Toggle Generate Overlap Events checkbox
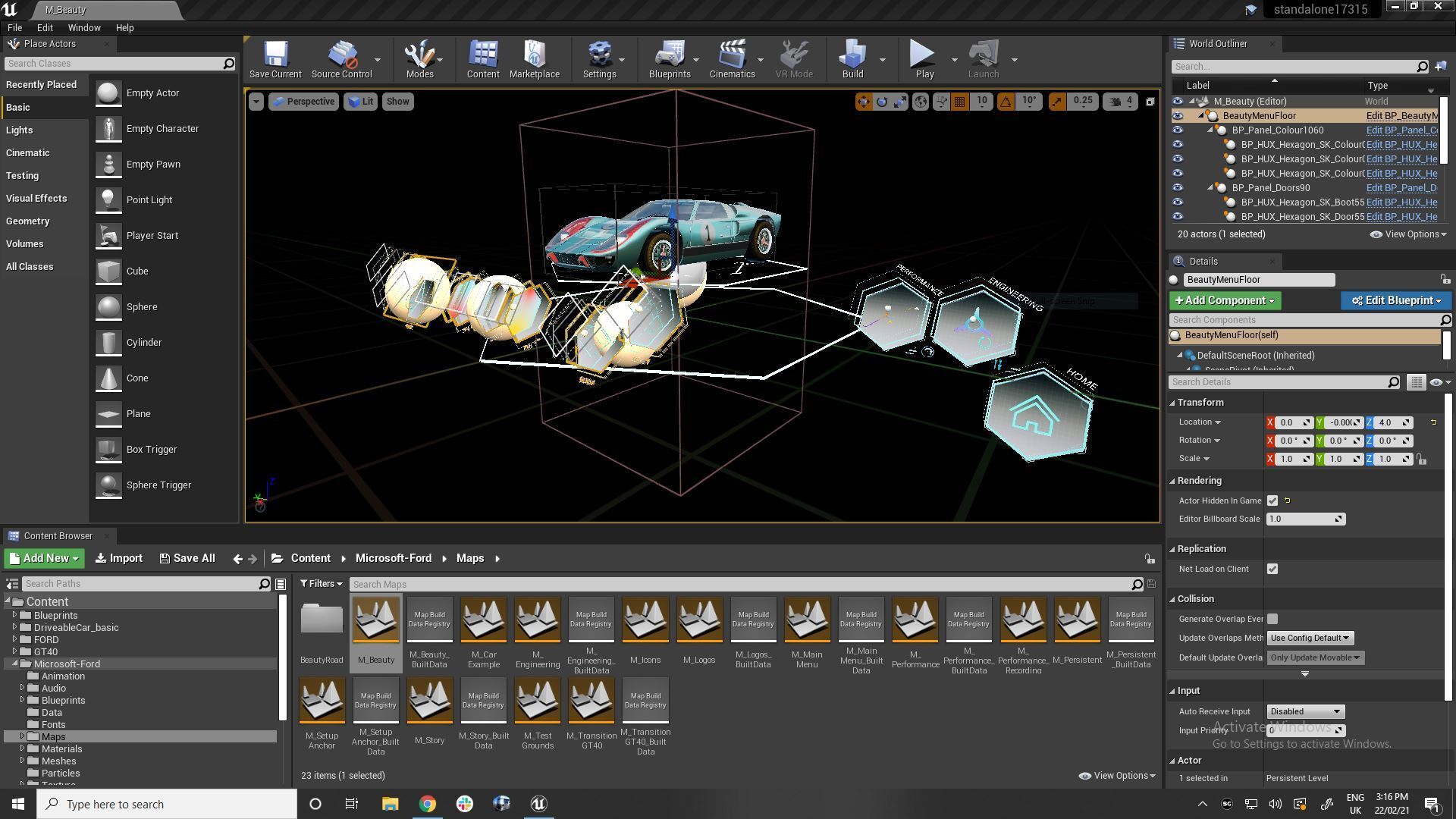 point(1272,619)
